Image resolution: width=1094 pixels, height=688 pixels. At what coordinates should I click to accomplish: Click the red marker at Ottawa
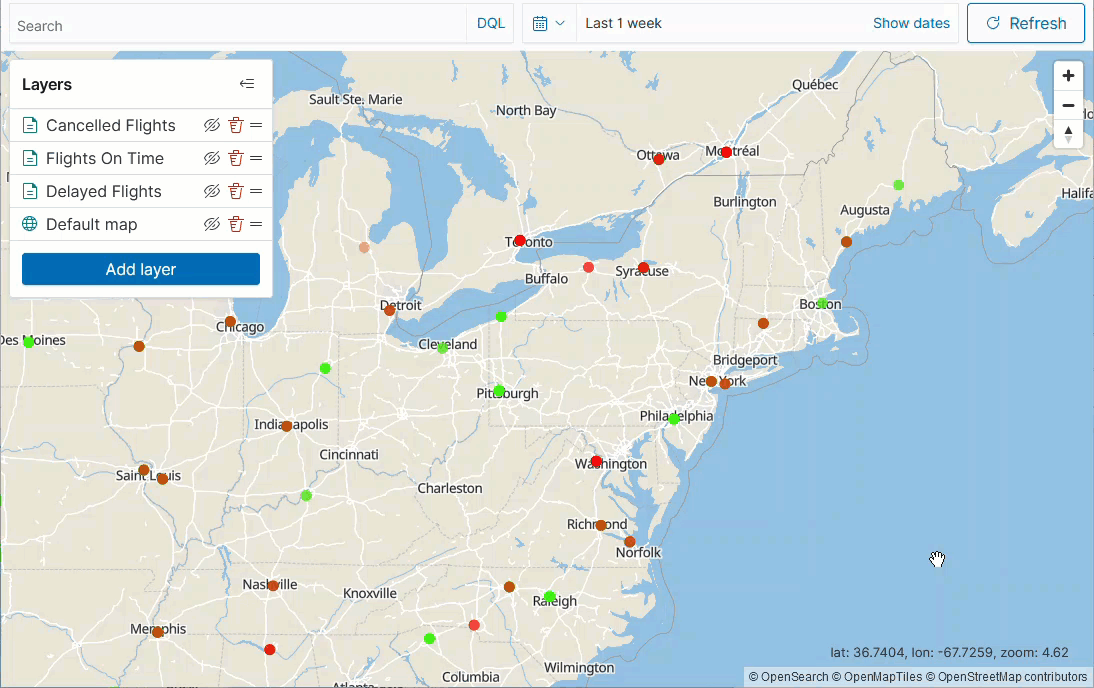[x=659, y=159]
